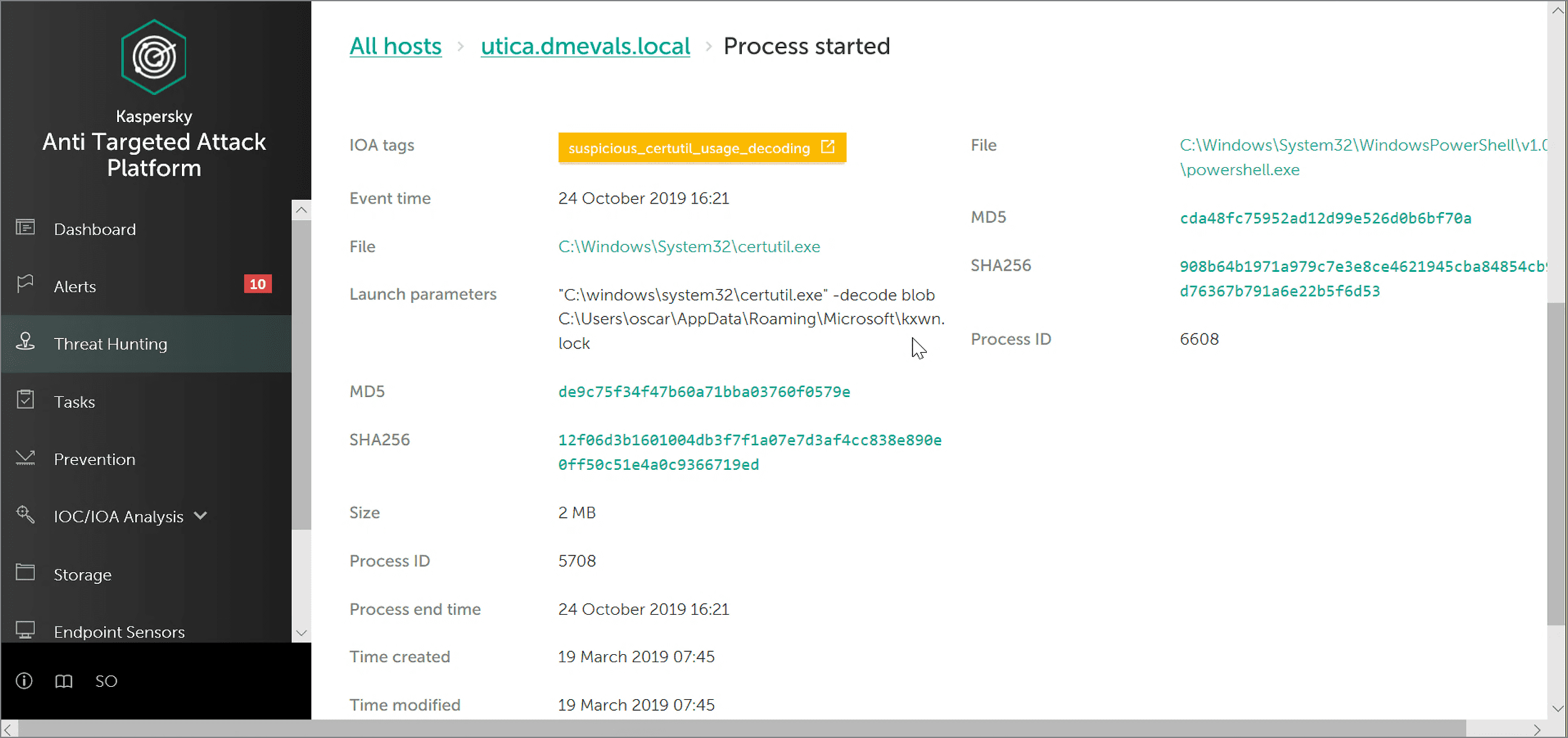The image size is (1568, 738).
Task: Open external link icon on IOA tag
Action: [827, 147]
